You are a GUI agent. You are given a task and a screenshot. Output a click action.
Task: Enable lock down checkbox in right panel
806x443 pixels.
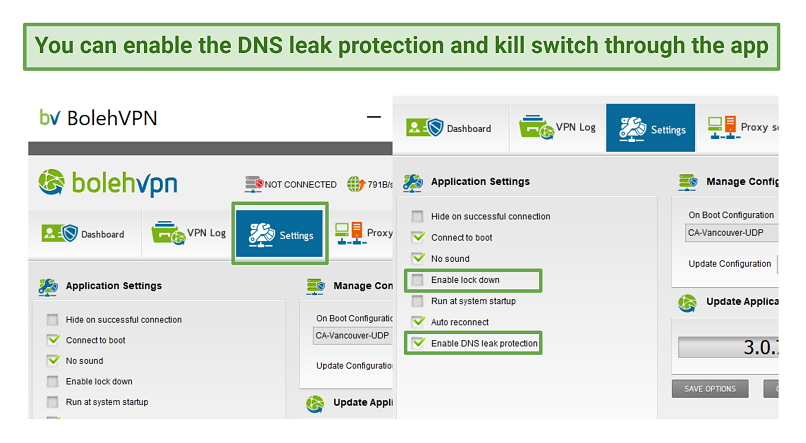[417, 280]
